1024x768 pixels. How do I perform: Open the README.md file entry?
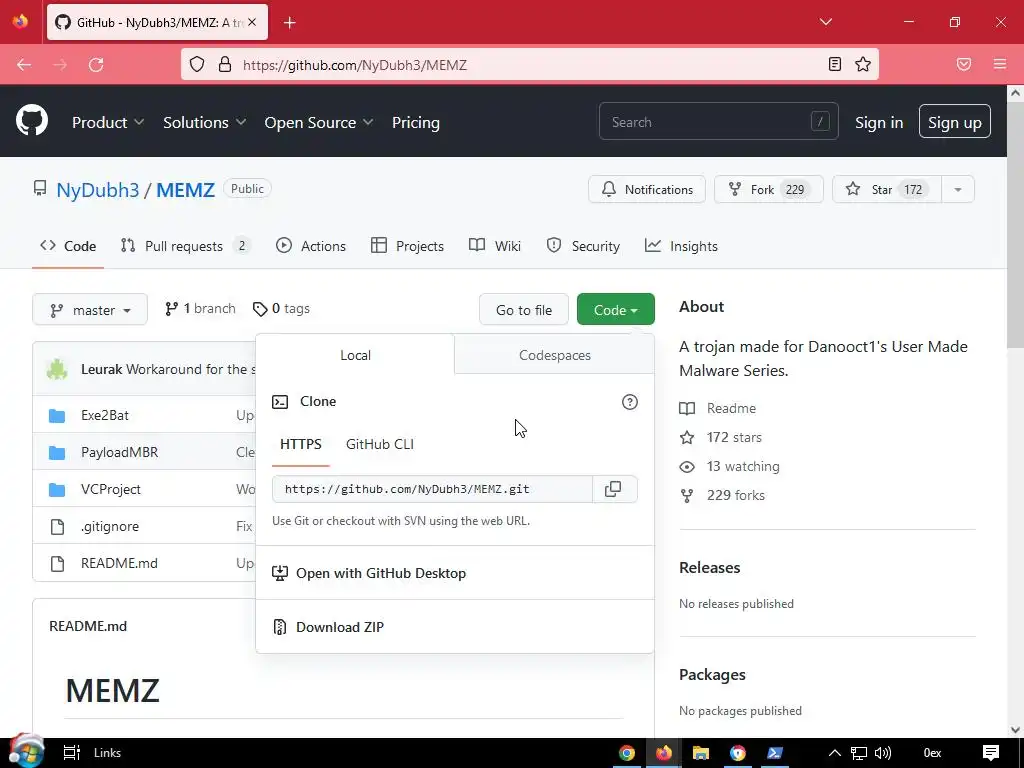point(119,563)
